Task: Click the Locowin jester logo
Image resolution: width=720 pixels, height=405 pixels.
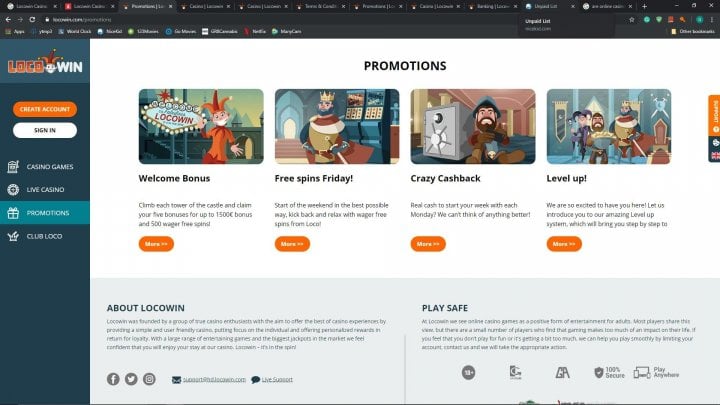Action: 45,63
